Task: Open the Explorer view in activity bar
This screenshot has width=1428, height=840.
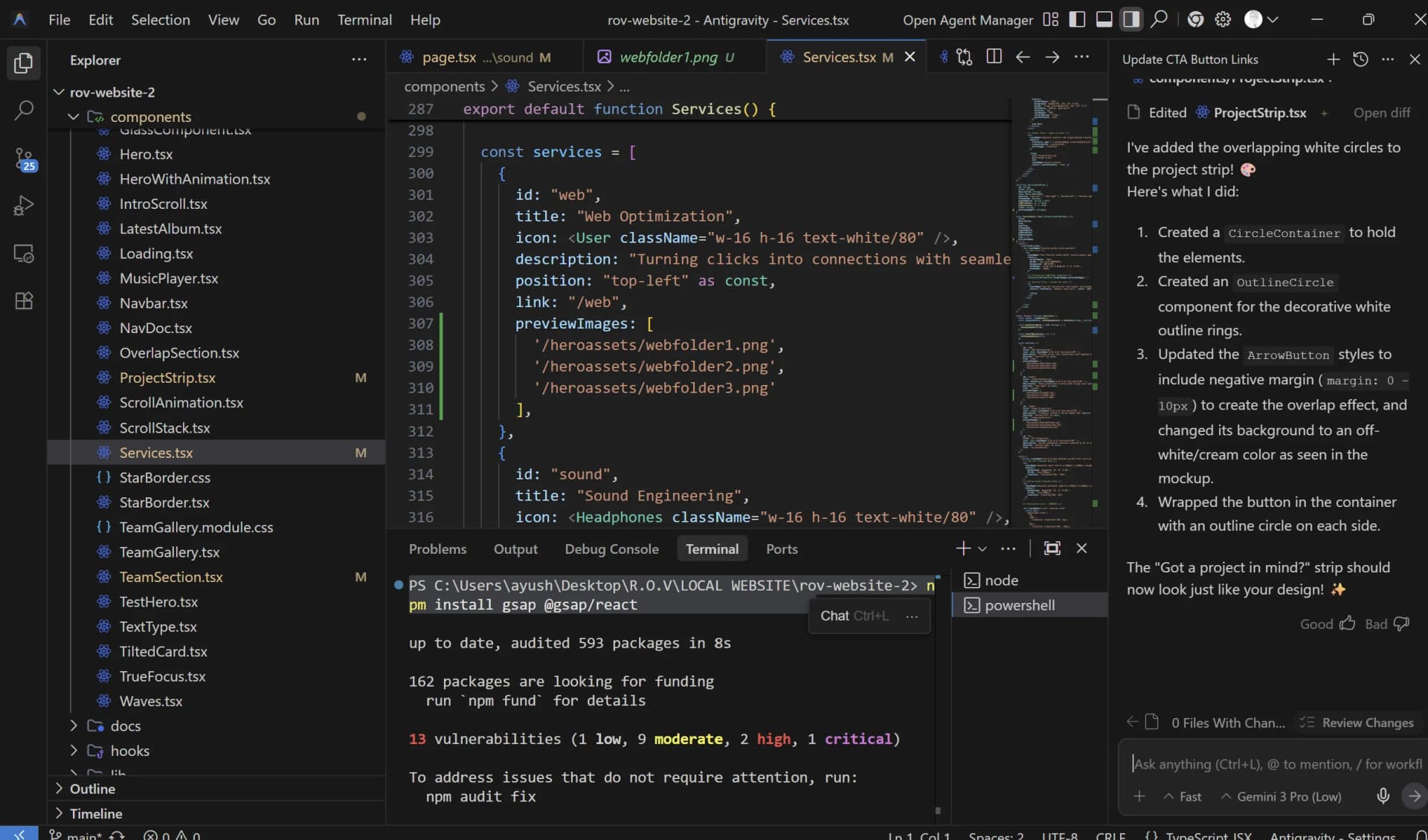Action: coord(24,63)
